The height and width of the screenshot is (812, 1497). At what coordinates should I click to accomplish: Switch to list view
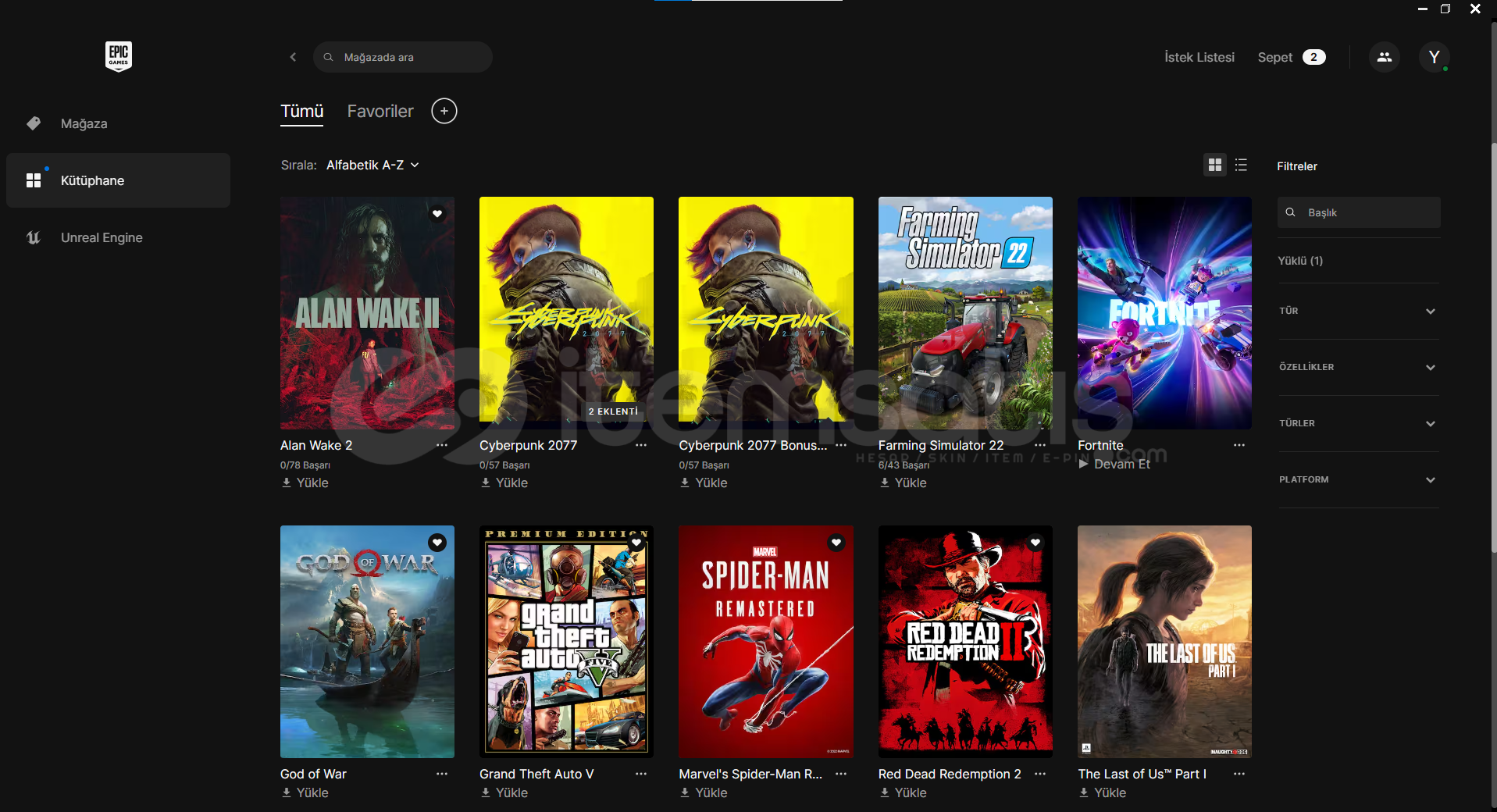1241,165
